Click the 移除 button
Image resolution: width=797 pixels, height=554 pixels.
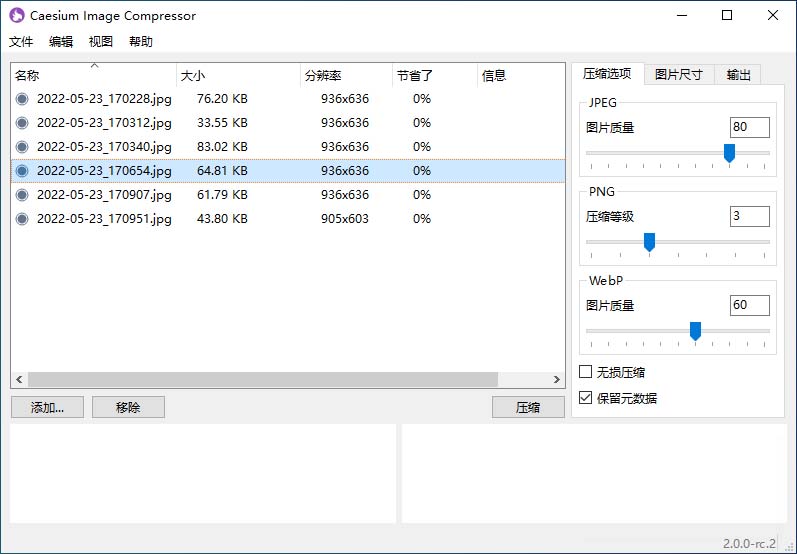[x=128, y=407]
